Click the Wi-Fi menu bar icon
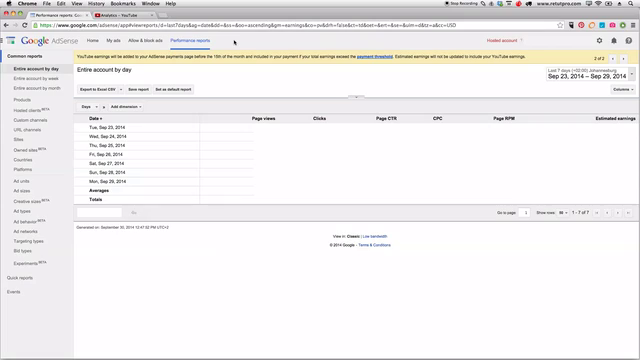Viewport: 640px width, 360px height. [x=598, y=4]
